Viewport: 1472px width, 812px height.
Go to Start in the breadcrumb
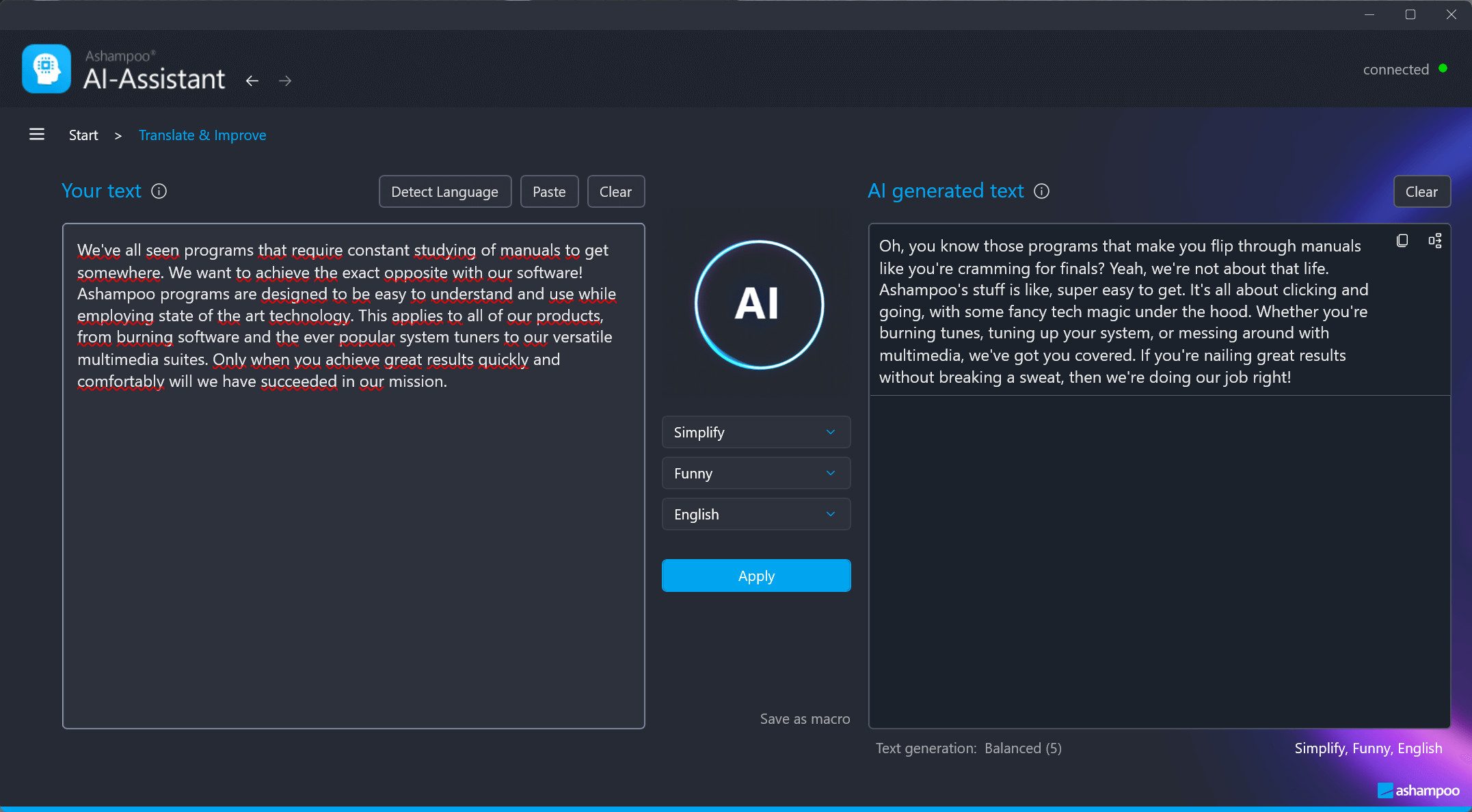pyautogui.click(x=83, y=135)
